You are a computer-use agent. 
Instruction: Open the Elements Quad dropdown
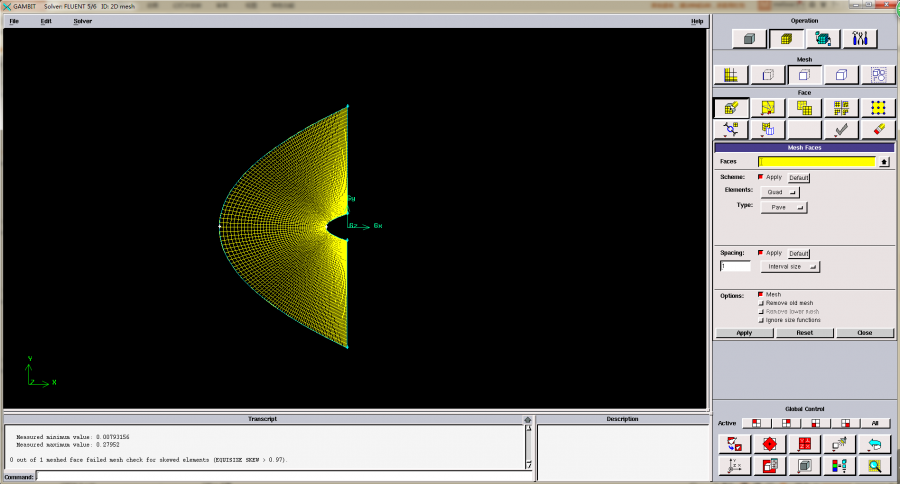point(781,192)
